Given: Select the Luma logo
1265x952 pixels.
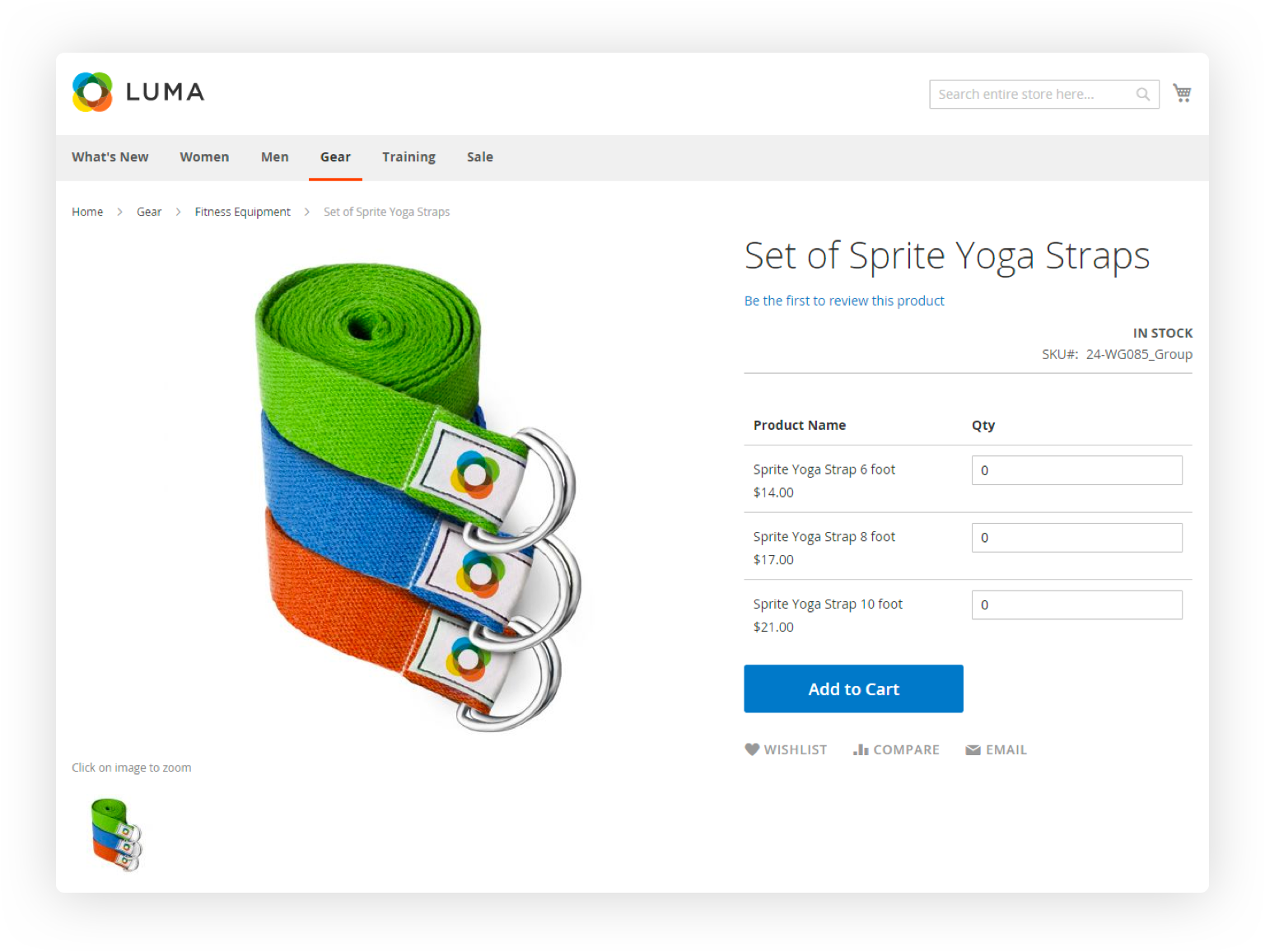Looking at the screenshot, I should click(x=138, y=91).
